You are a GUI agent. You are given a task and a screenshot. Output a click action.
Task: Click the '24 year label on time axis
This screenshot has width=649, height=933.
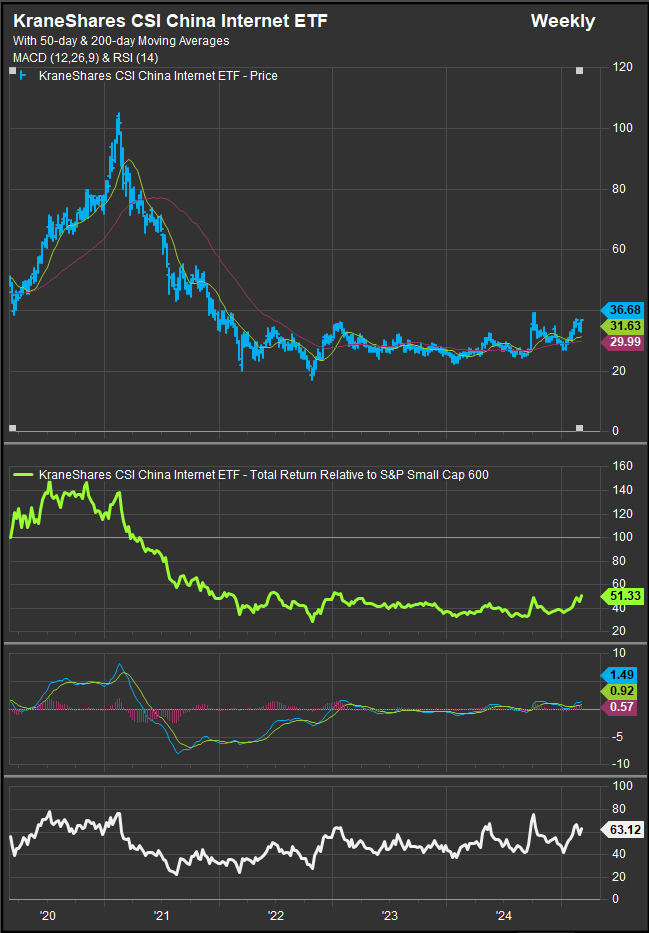click(504, 914)
